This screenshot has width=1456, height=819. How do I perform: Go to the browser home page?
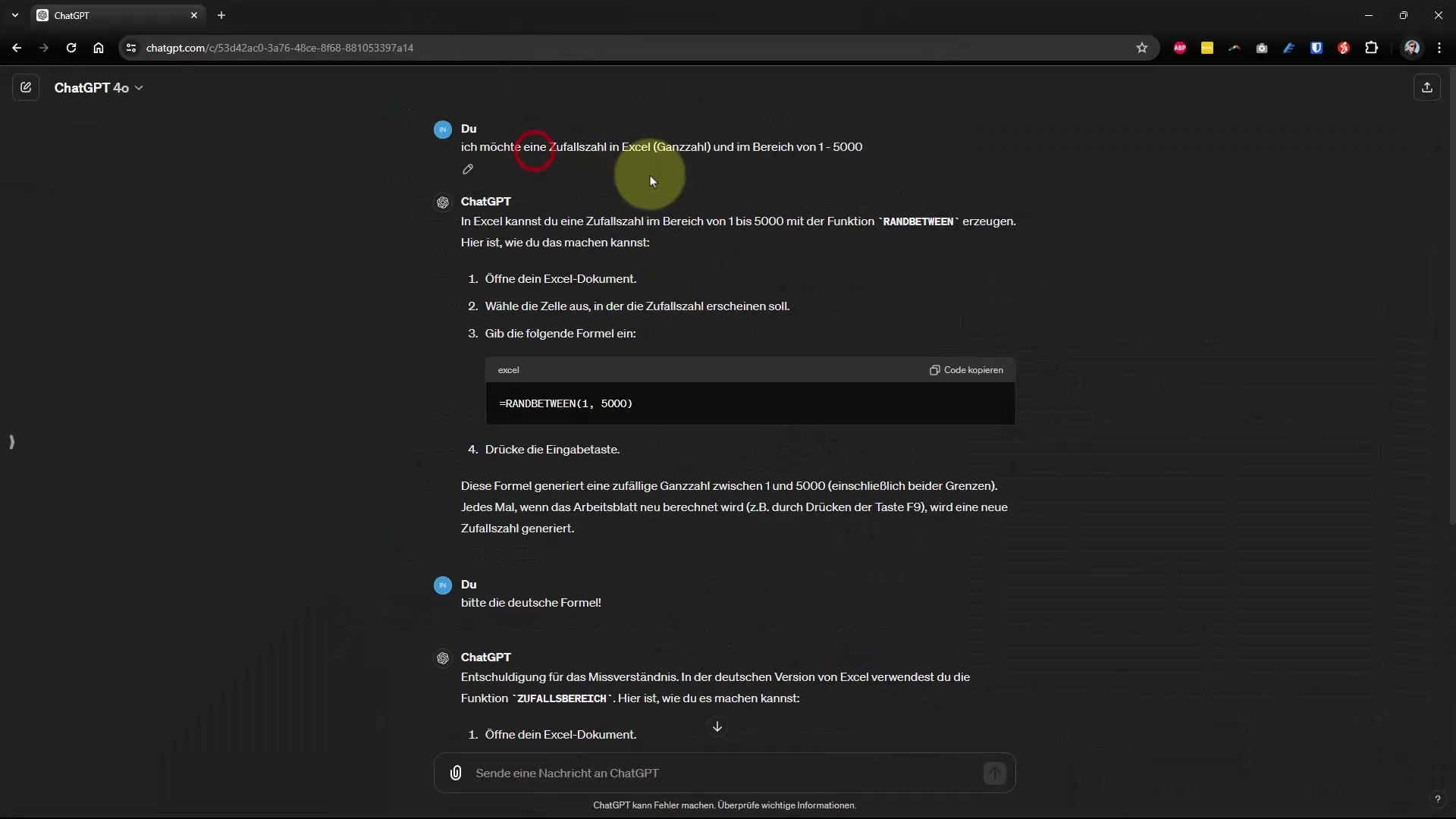(99, 48)
